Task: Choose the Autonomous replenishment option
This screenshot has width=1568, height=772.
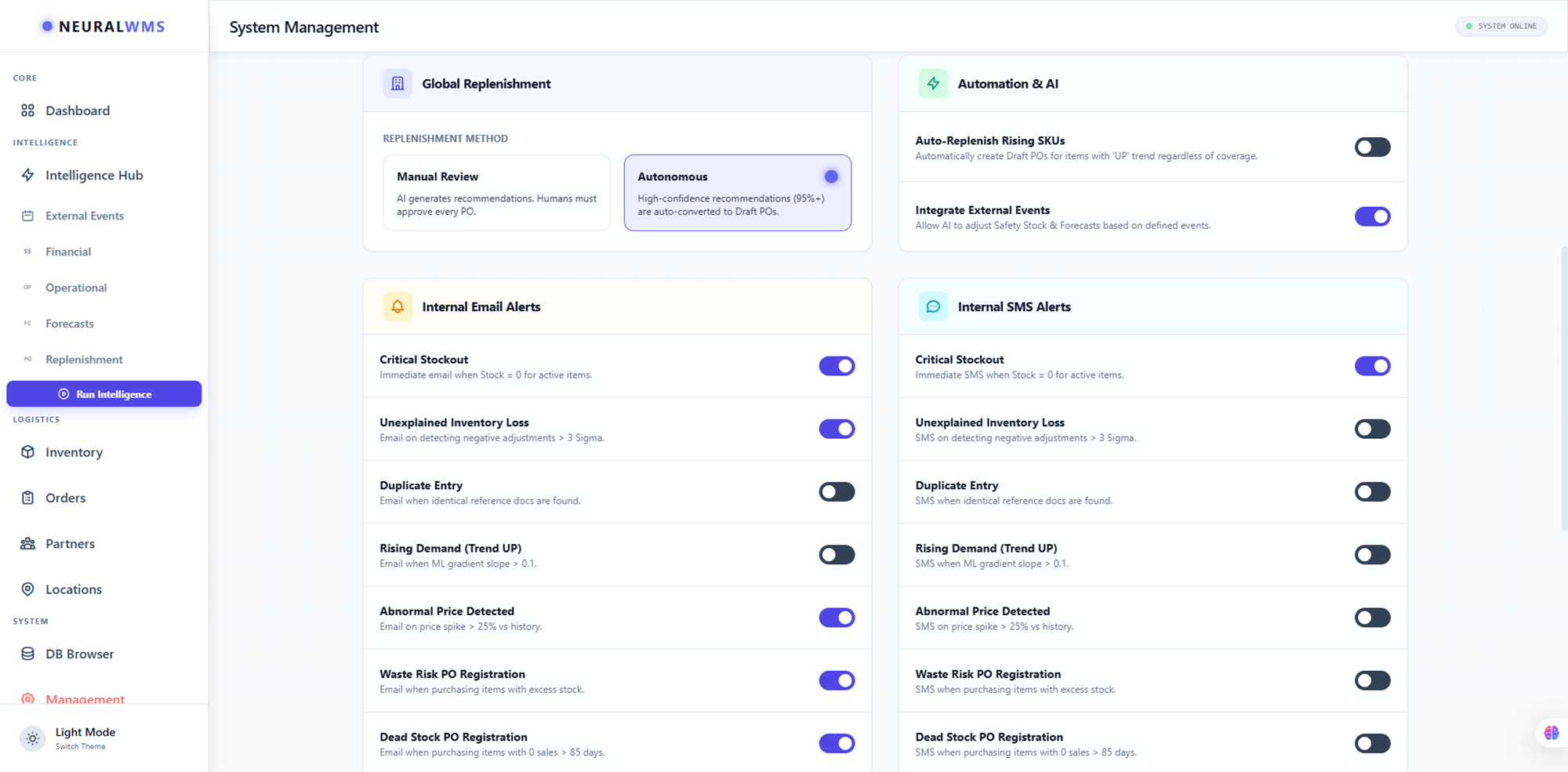Action: pyautogui.click(x=737, y=193)
